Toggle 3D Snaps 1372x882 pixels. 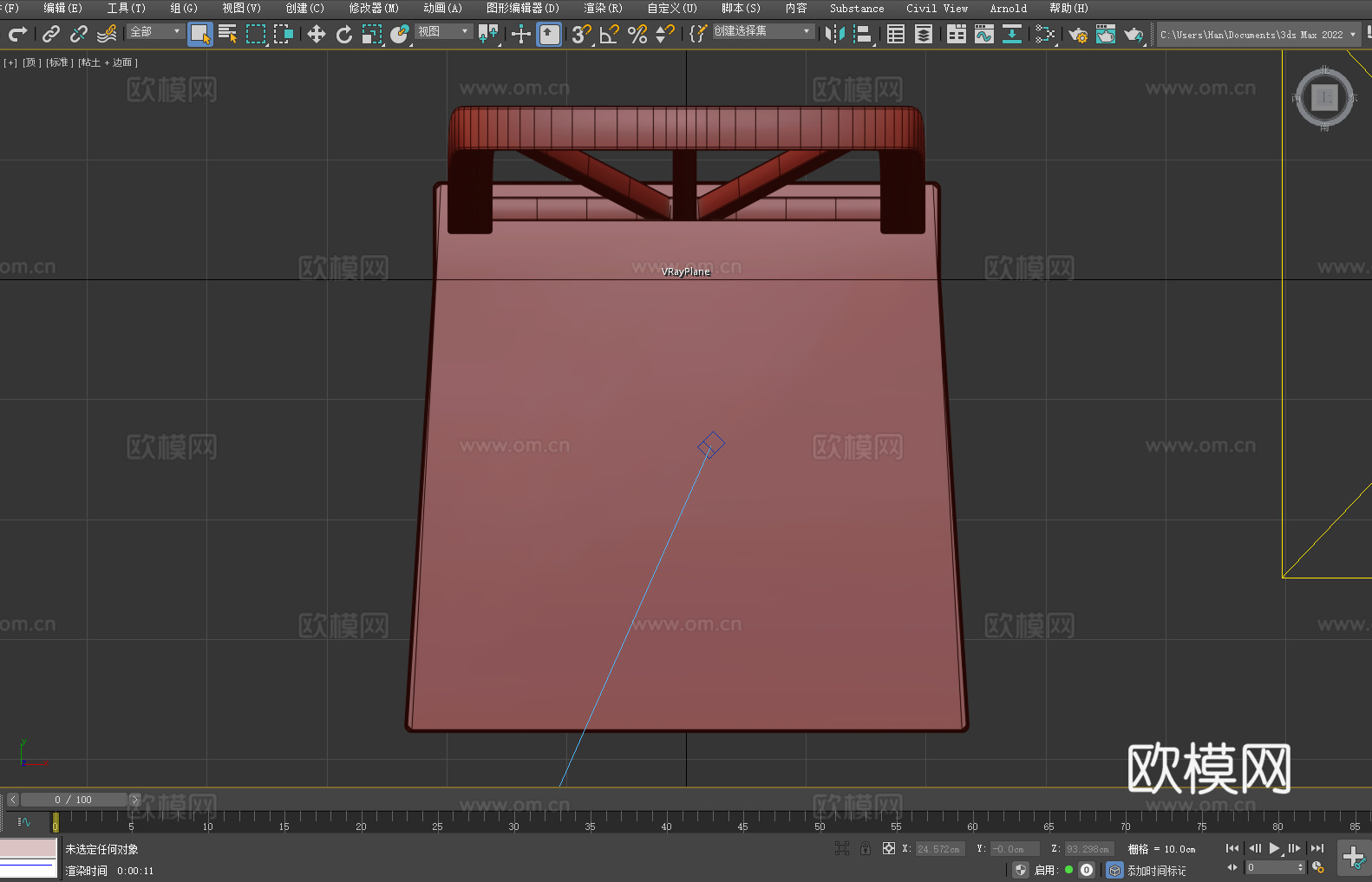pyautogui.click(x=582, y=34)
